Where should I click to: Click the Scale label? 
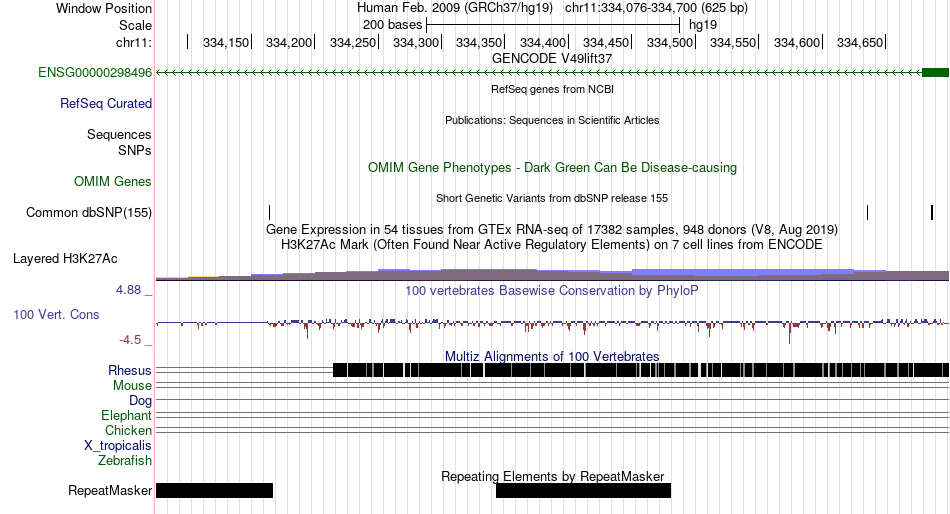coord(135,25)
